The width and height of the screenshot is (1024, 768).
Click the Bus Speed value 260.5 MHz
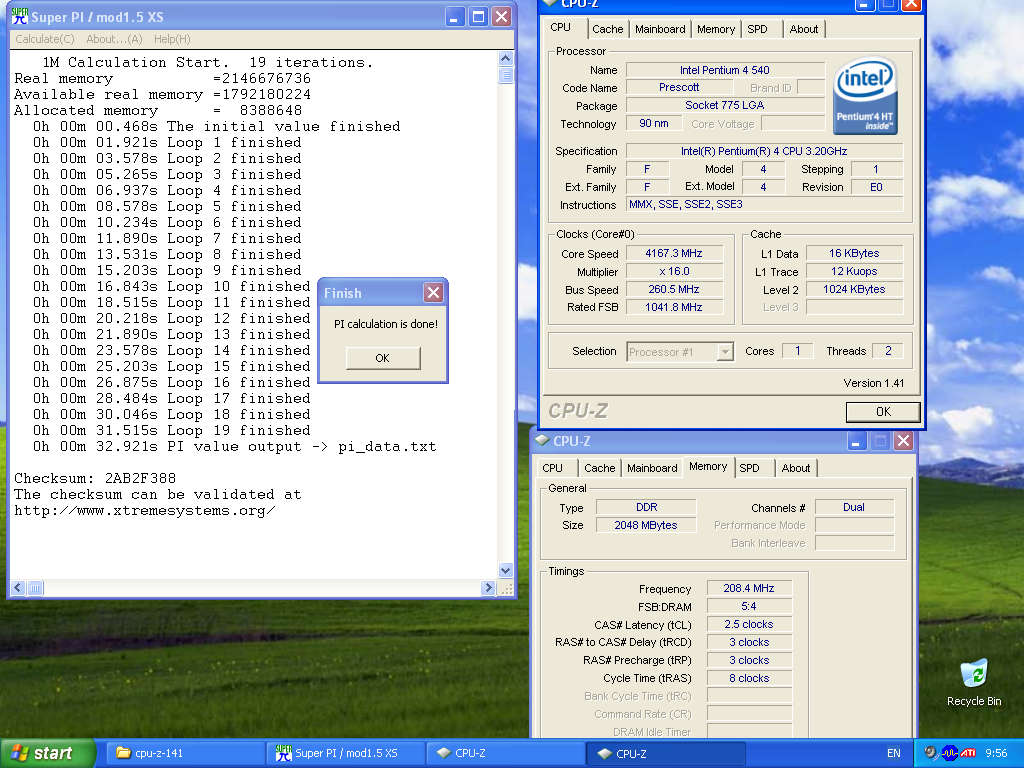pyautogui.click(x=674, y=289)
